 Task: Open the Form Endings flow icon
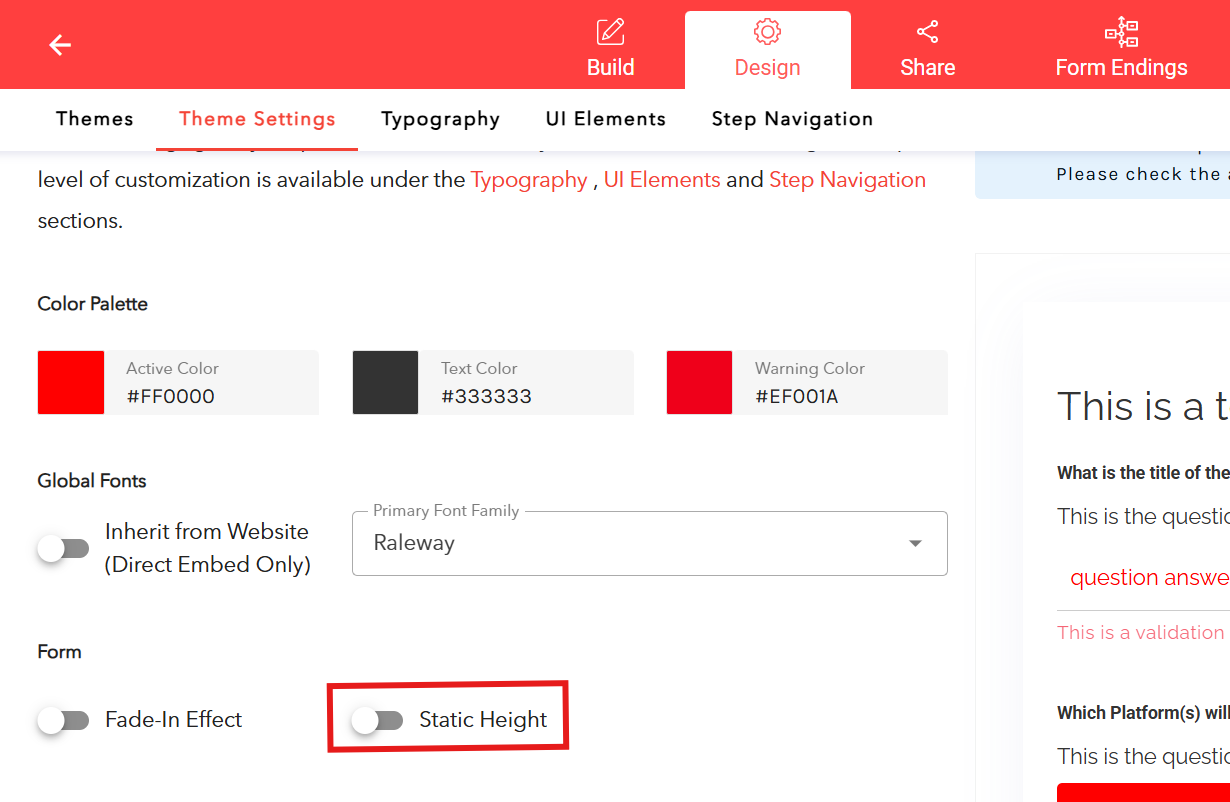pyautogui.click(x=1121, y=32)
